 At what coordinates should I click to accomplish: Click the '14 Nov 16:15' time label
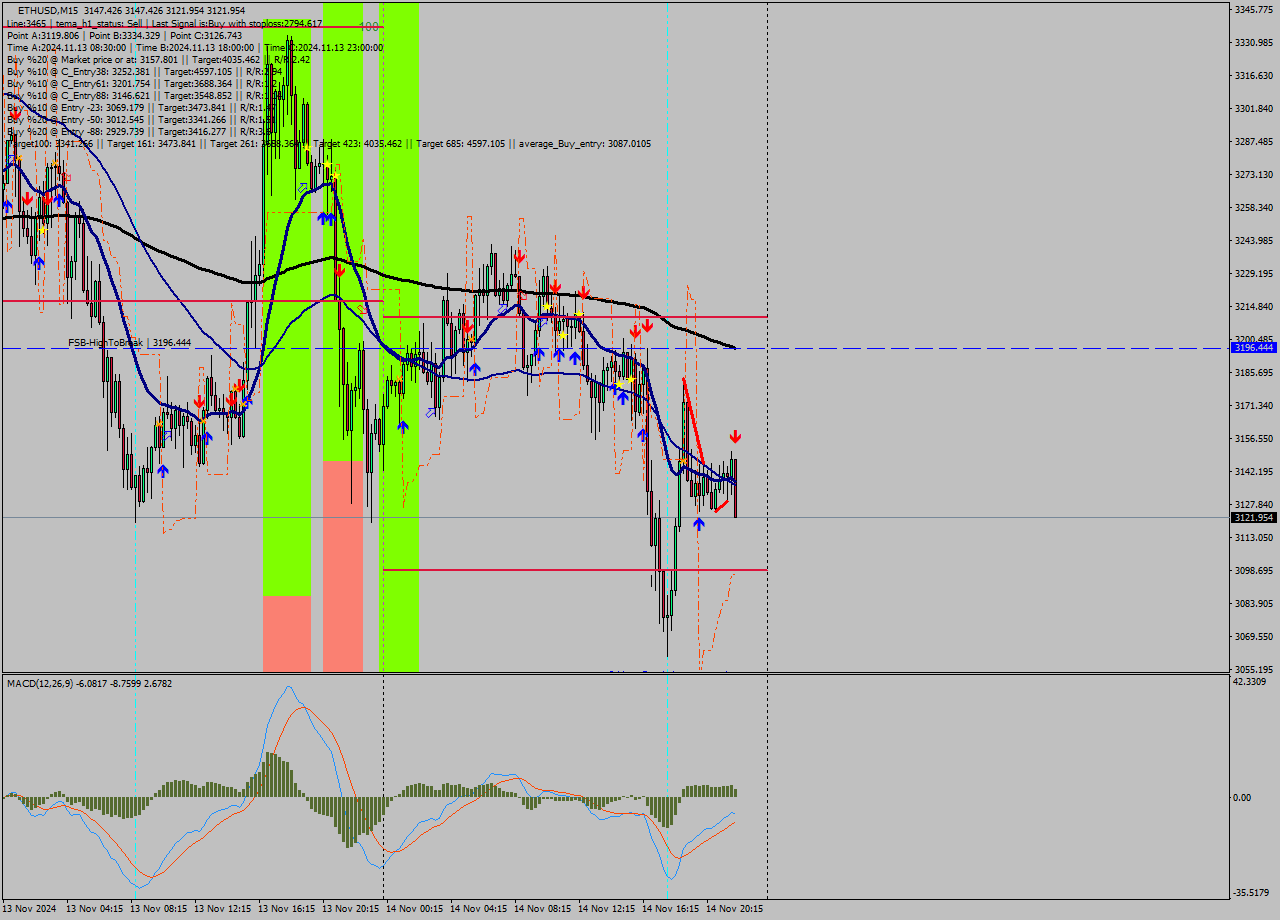(x=669, y=909)
